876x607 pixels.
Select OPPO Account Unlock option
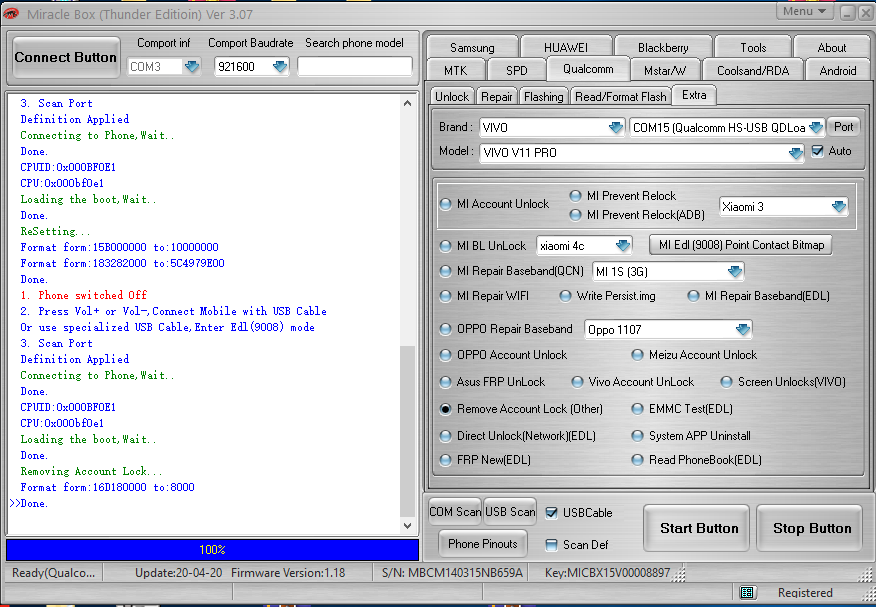point(445,355)
